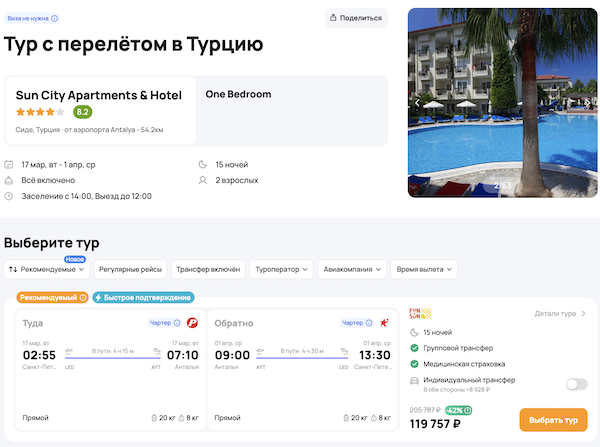Toggle the 'Регулярные рейсы' filter

click(130, 269)
